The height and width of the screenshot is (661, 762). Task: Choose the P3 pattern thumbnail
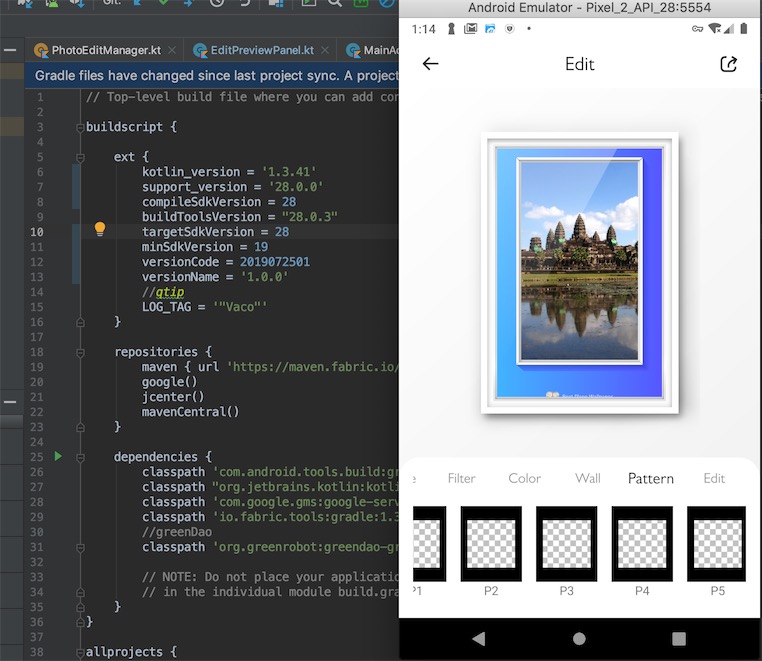click(x=566, y=543)
